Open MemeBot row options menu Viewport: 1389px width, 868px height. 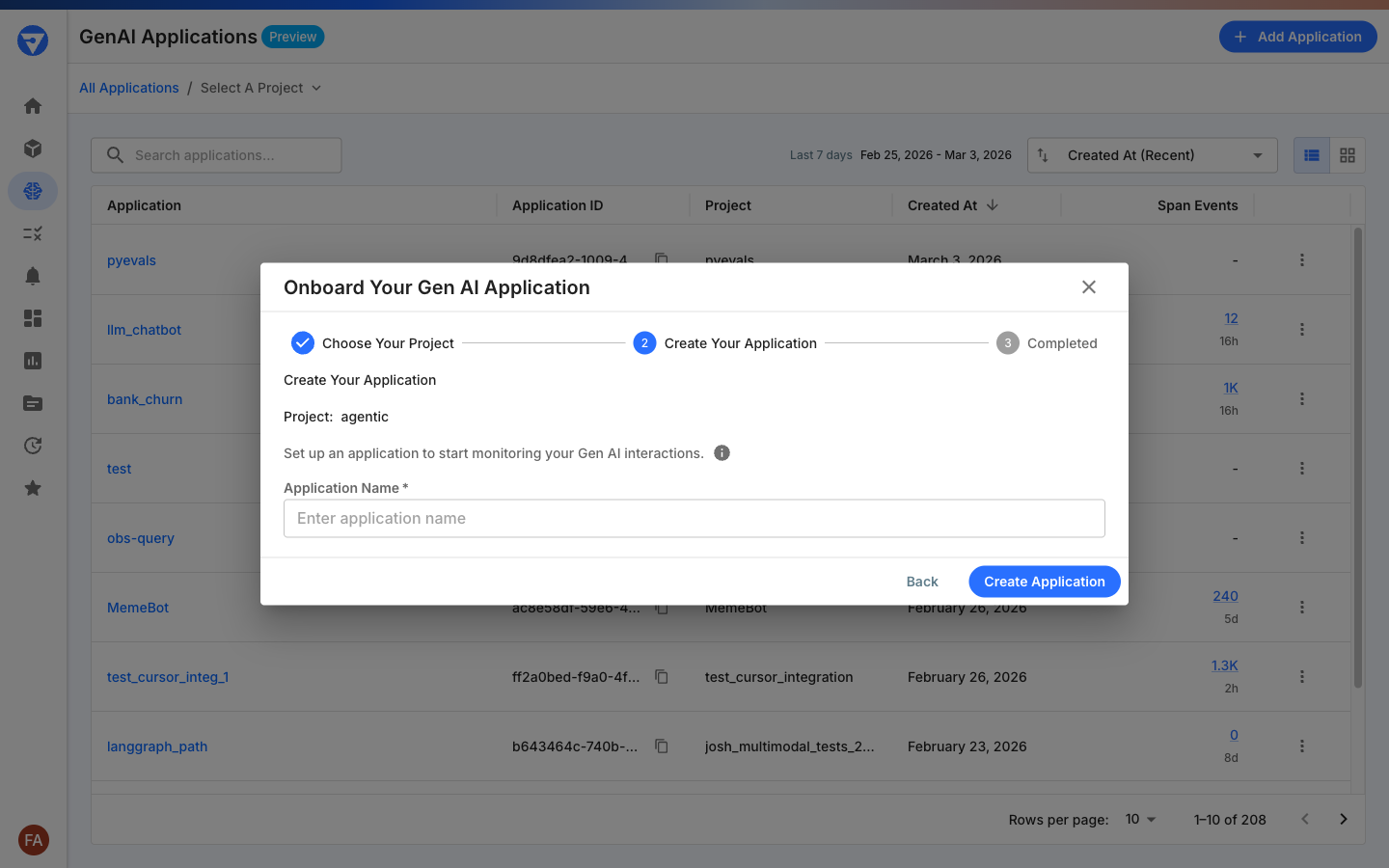coord(1302,607)
